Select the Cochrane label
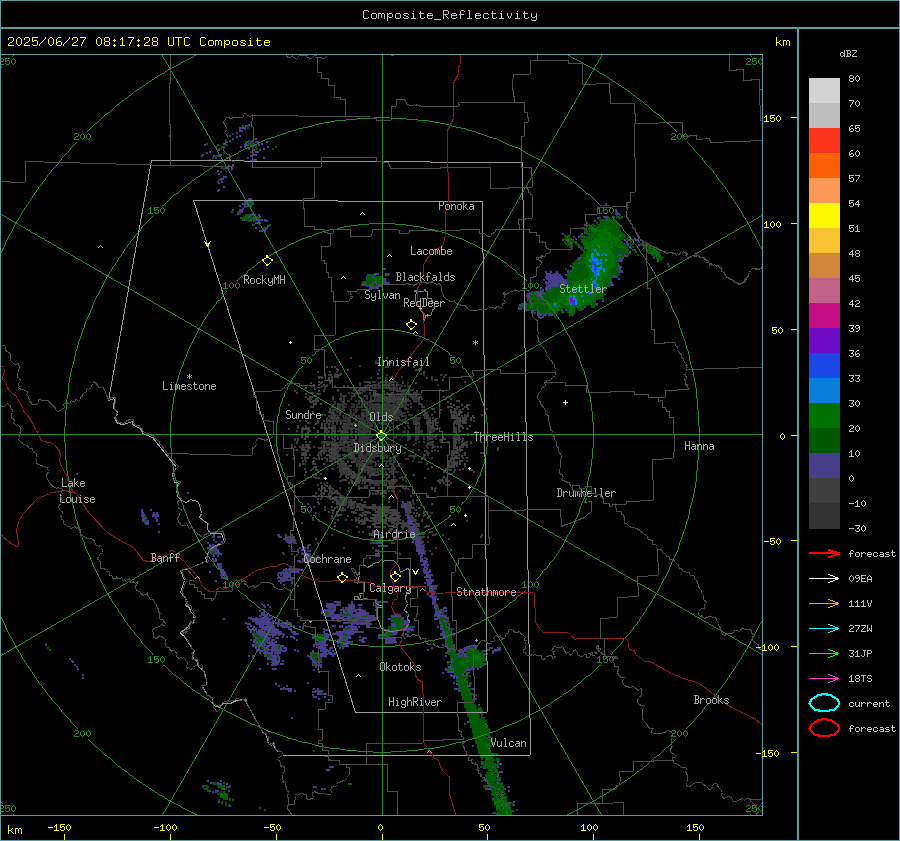Screen dimensions: 900x841 tap(327, 559)
